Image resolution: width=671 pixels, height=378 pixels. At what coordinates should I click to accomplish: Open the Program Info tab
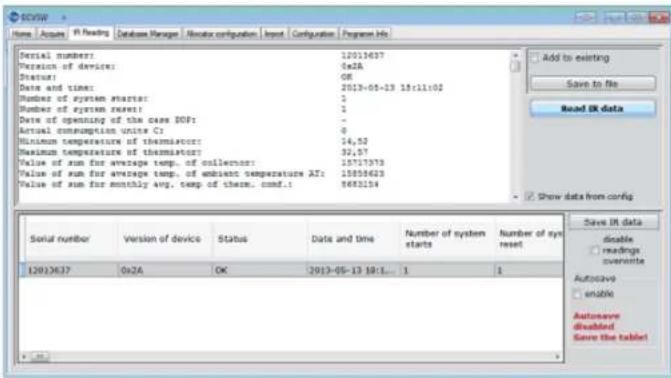coord(365,34)
